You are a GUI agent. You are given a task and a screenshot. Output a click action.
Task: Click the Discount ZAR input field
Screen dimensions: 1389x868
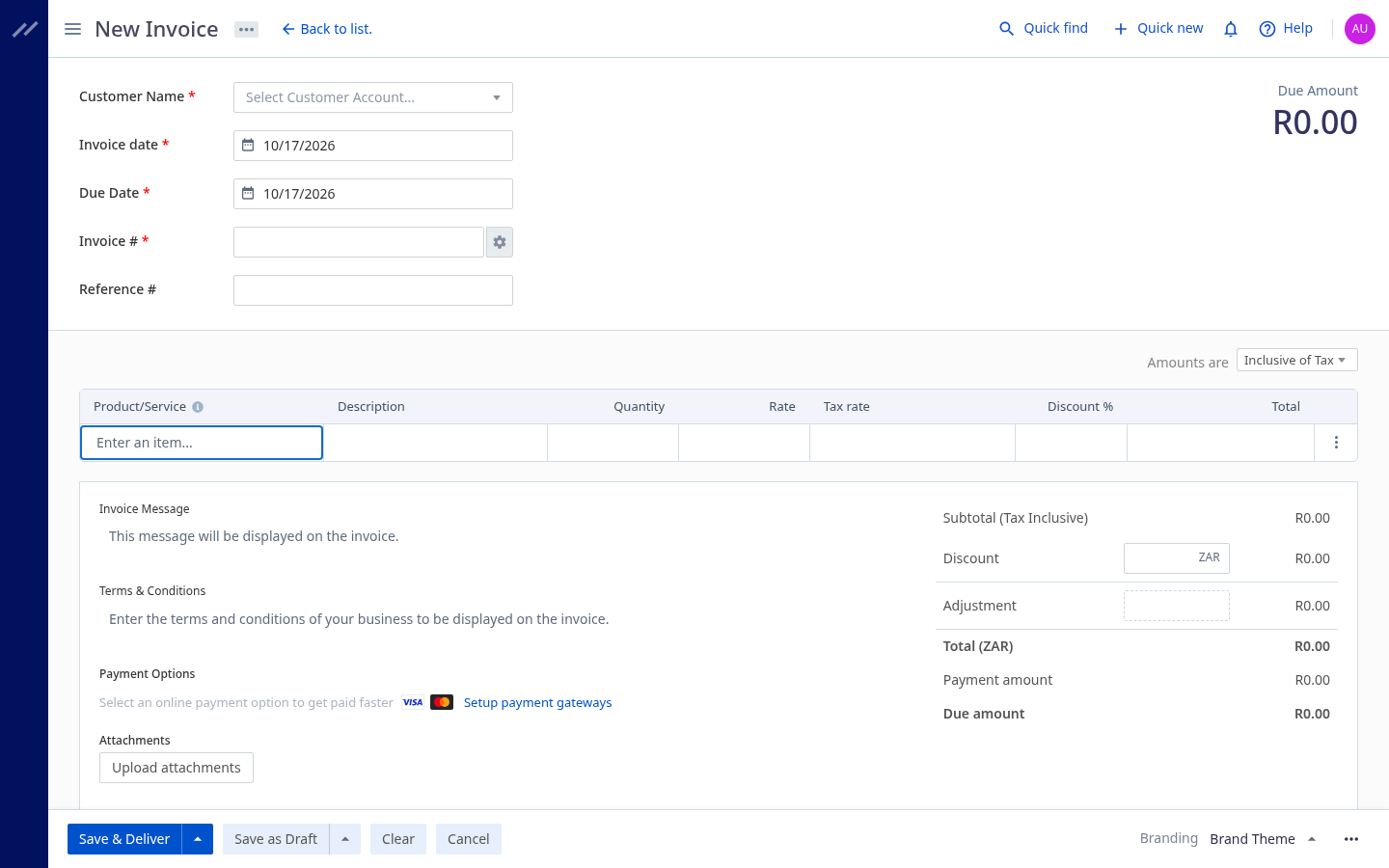[x=1177, y=558]
